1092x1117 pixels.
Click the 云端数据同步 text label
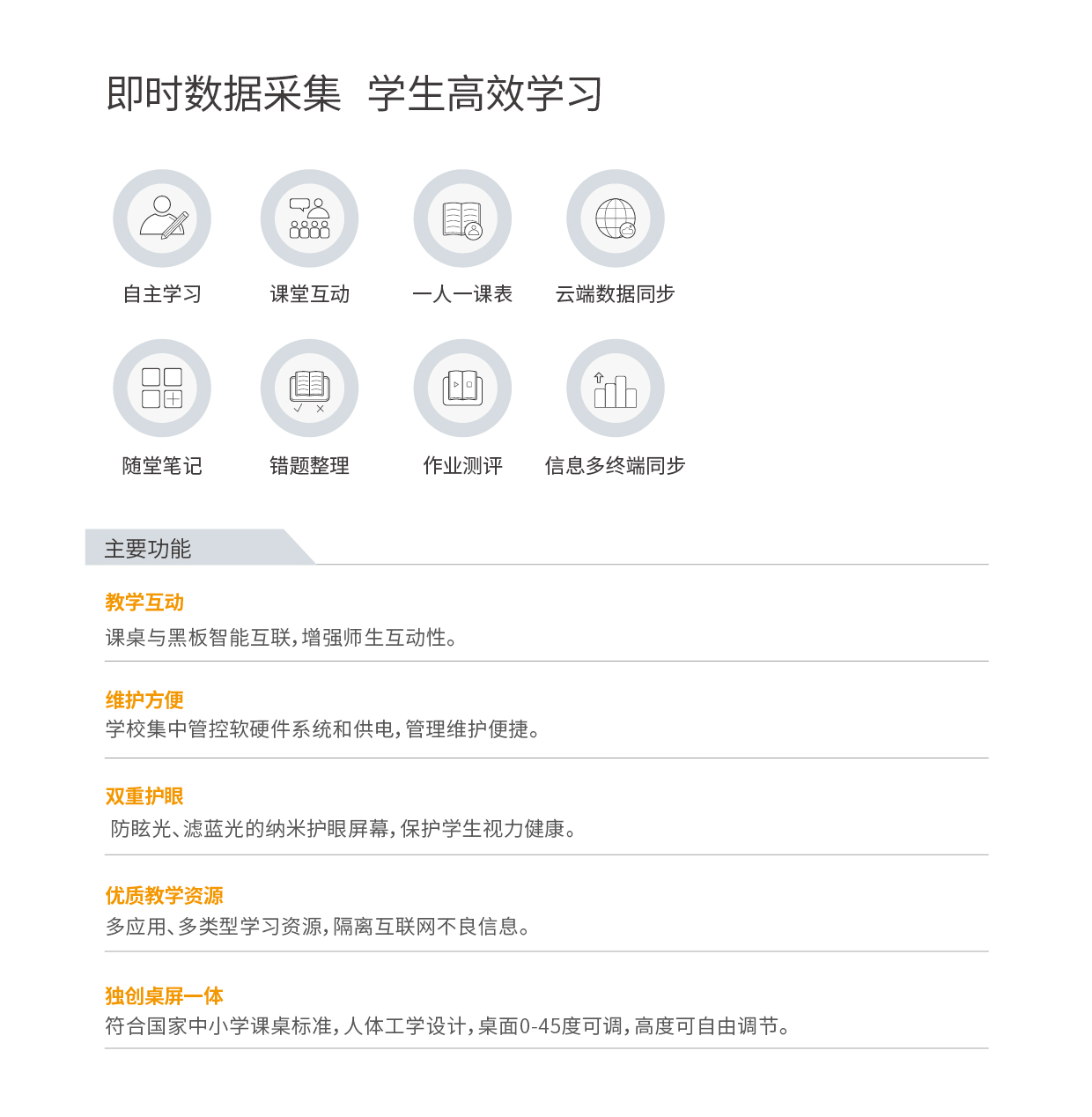point(615,294)
